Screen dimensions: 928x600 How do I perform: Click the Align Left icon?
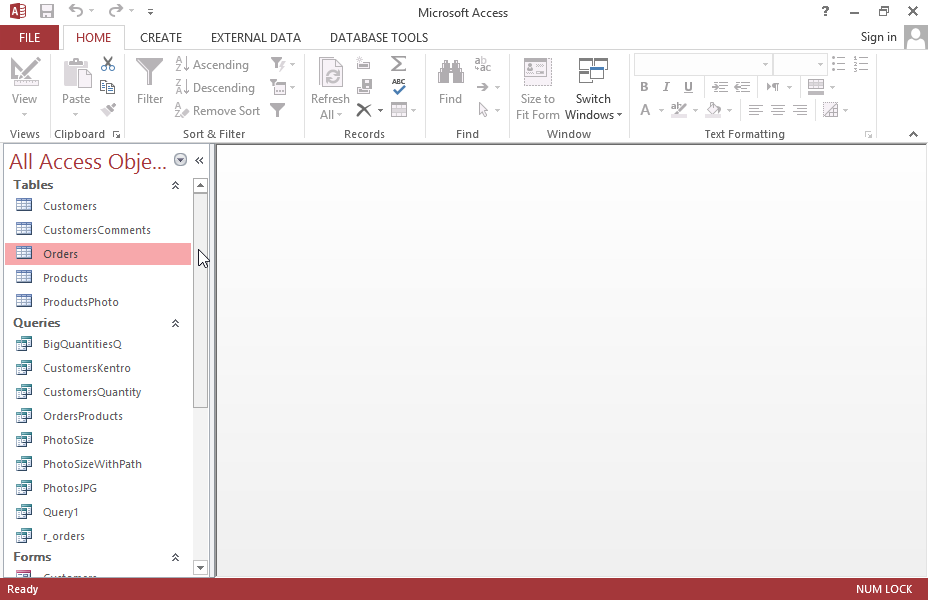[755, 110]
